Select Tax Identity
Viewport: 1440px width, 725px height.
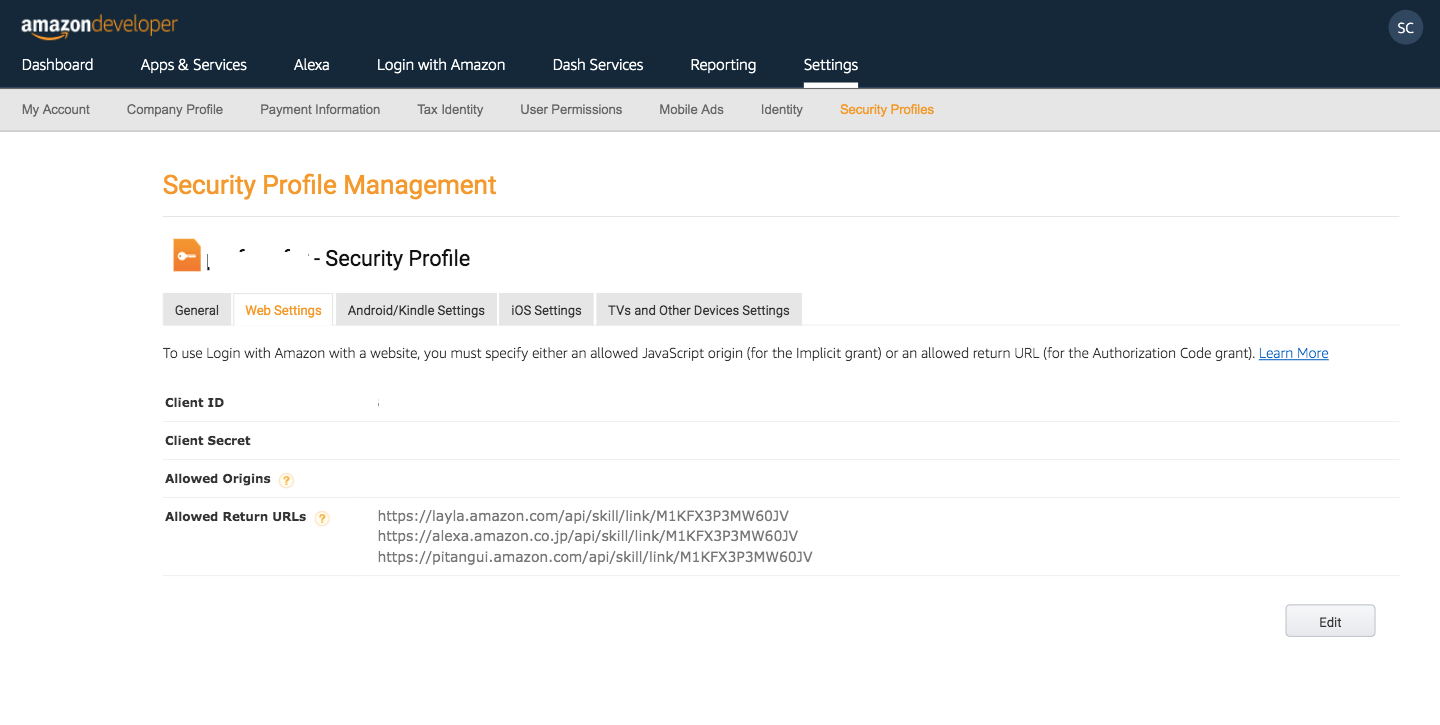pyautogui.click(x=450, y=110)
